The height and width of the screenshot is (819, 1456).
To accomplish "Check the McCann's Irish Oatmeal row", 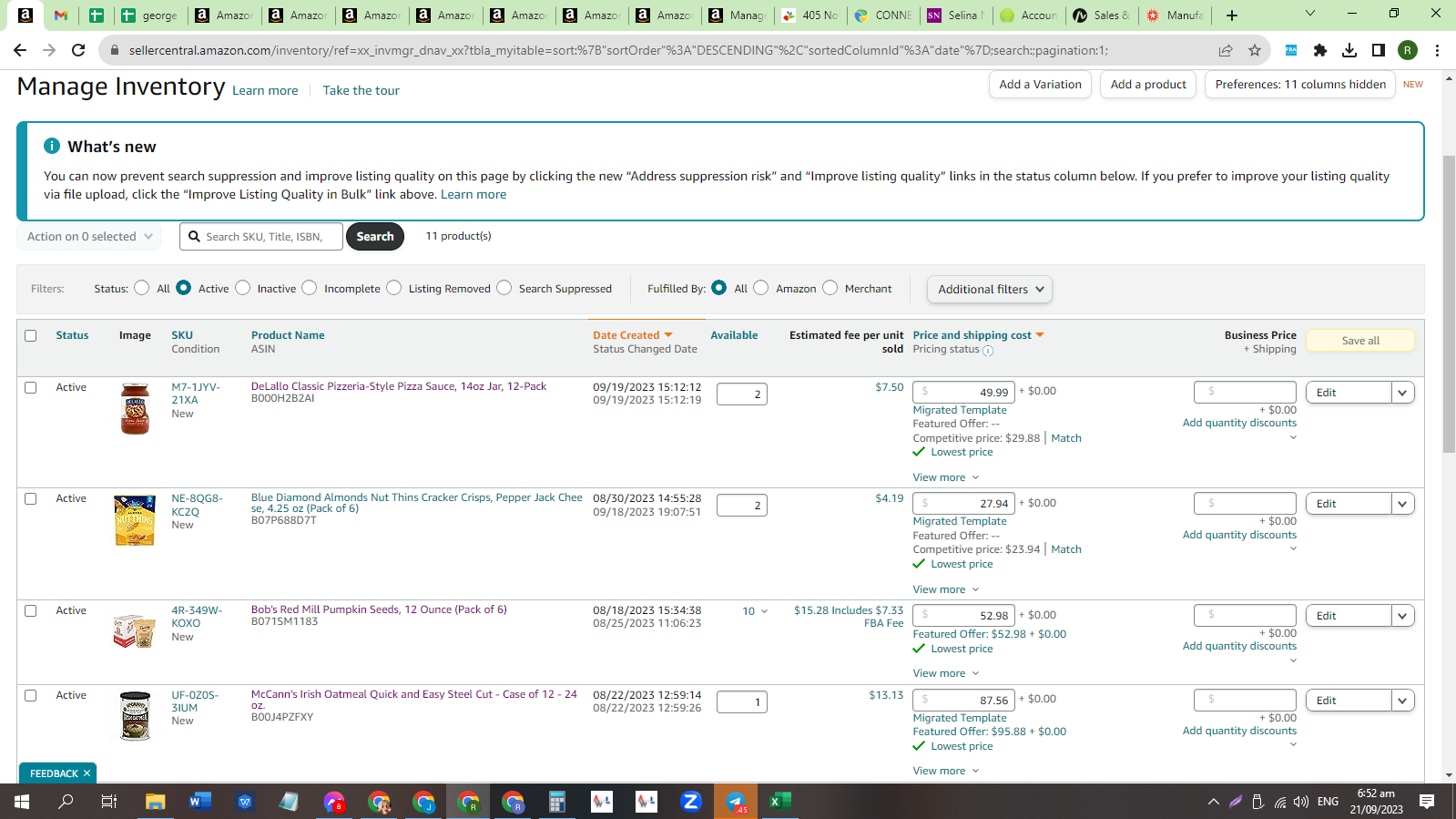I will (31, 696).
